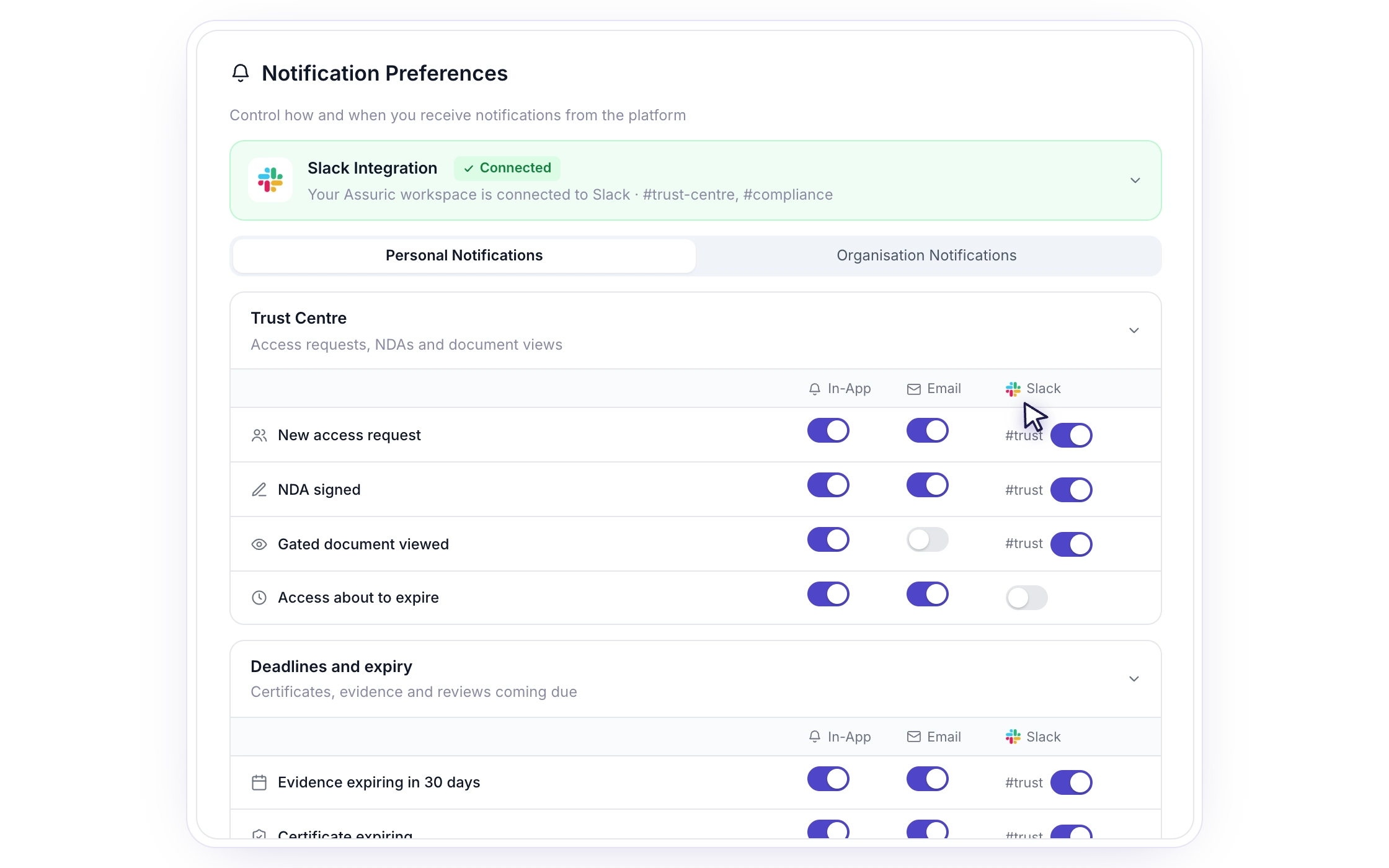Click the Email envelope icon in Deadlines header
This screenshot has width=1389, height=868.
[914, 737]
